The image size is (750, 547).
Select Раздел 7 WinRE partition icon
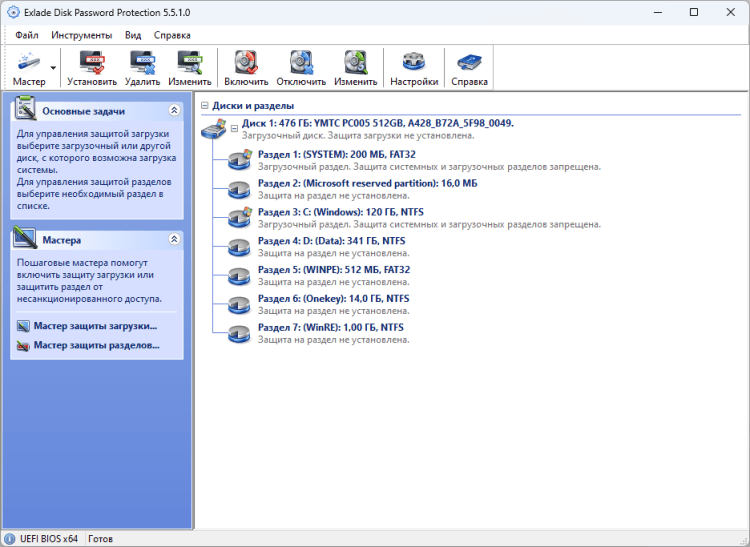point(239,333)
